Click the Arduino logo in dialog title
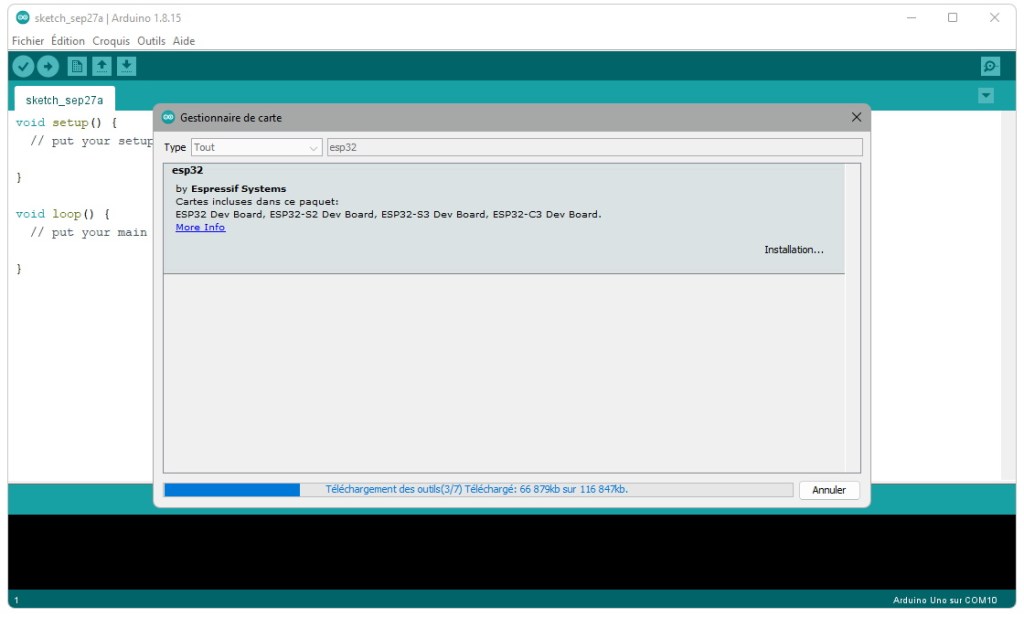The width and height of the screenshot is (1024, 617). pos(168,117)
